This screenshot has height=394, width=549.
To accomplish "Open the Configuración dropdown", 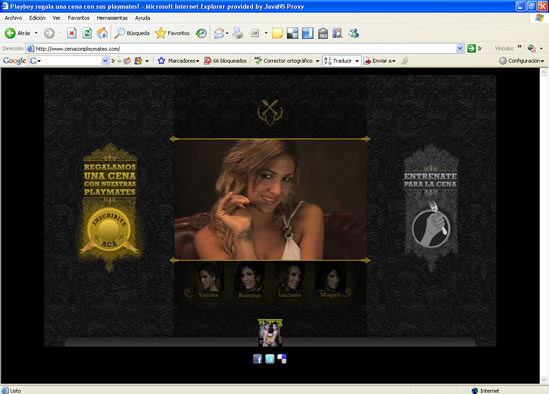I will (x=542, y=61).
